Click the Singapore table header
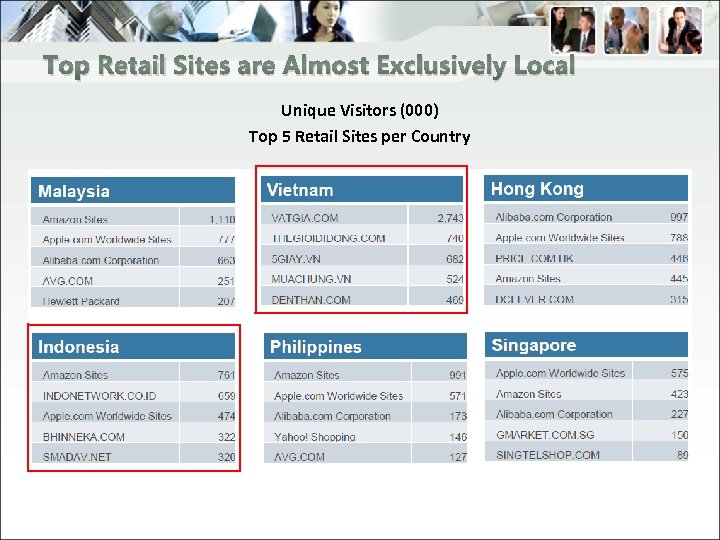Image resolution: width=720 pixels, height=540 pixels. coord(586,345)
